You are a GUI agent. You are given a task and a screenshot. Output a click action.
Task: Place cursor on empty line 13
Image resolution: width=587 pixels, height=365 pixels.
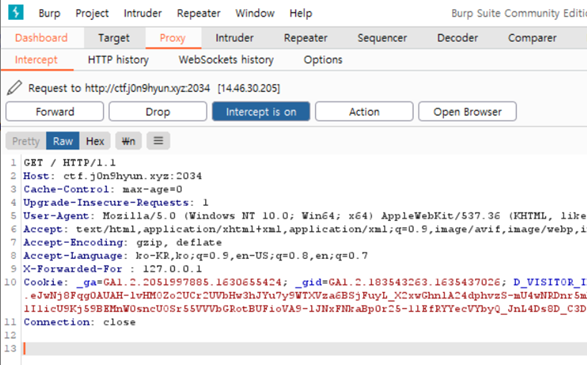tap(304, 349)
